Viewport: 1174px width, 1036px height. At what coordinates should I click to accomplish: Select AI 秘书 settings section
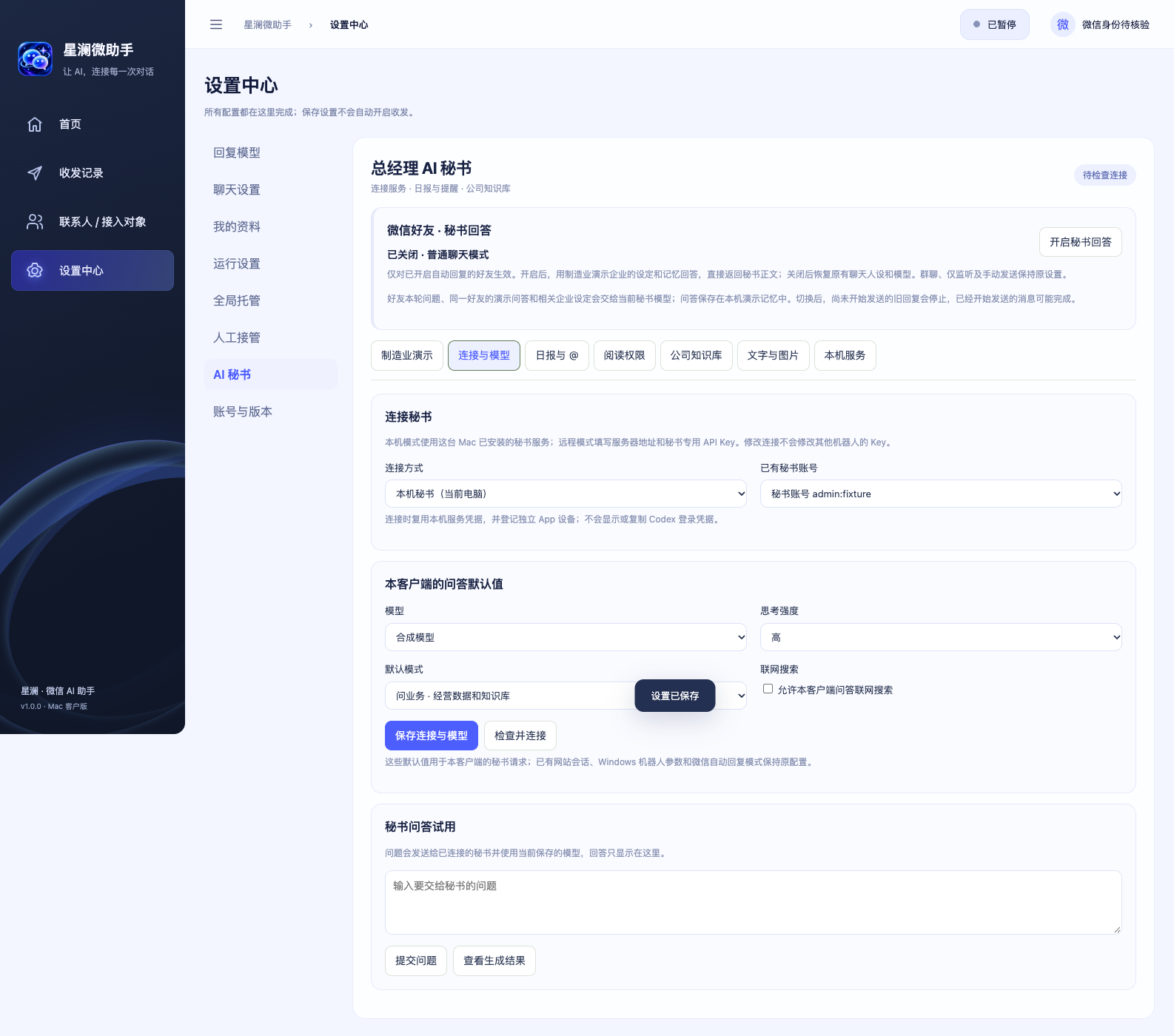click(x=271, y=374)
